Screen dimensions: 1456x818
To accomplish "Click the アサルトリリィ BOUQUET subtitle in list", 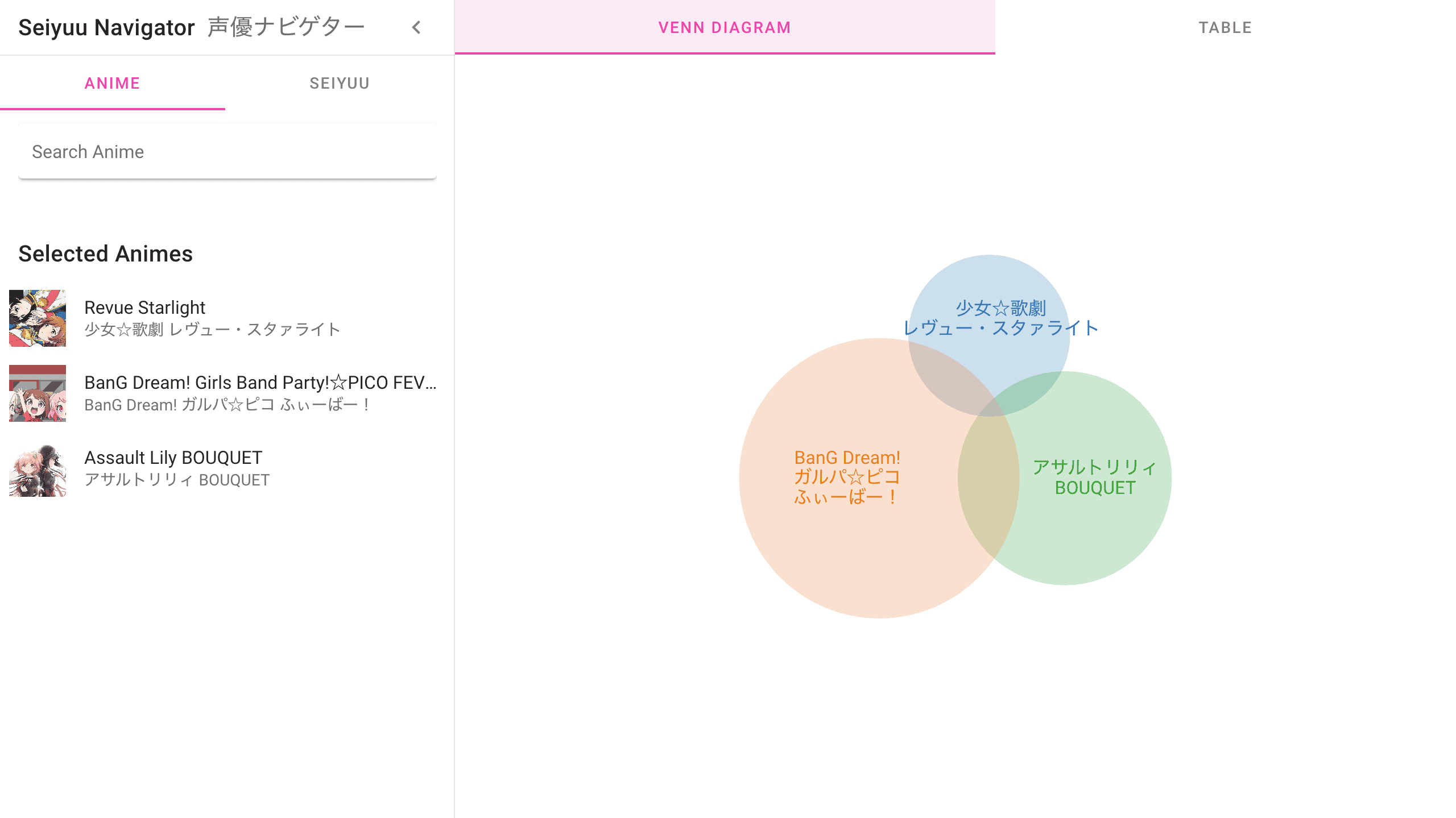I will pos(177,480).
